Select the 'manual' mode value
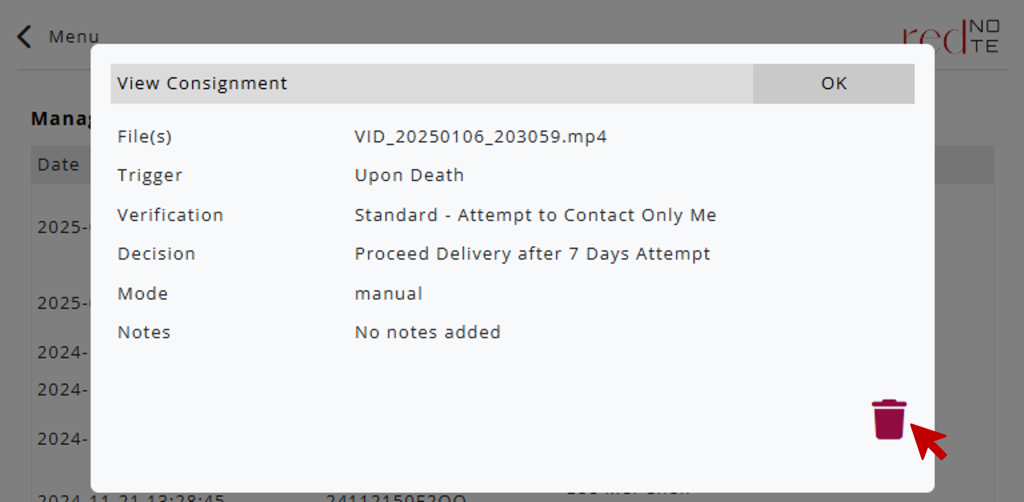This screenshot has width=1024, height=502. pos(388,294)
